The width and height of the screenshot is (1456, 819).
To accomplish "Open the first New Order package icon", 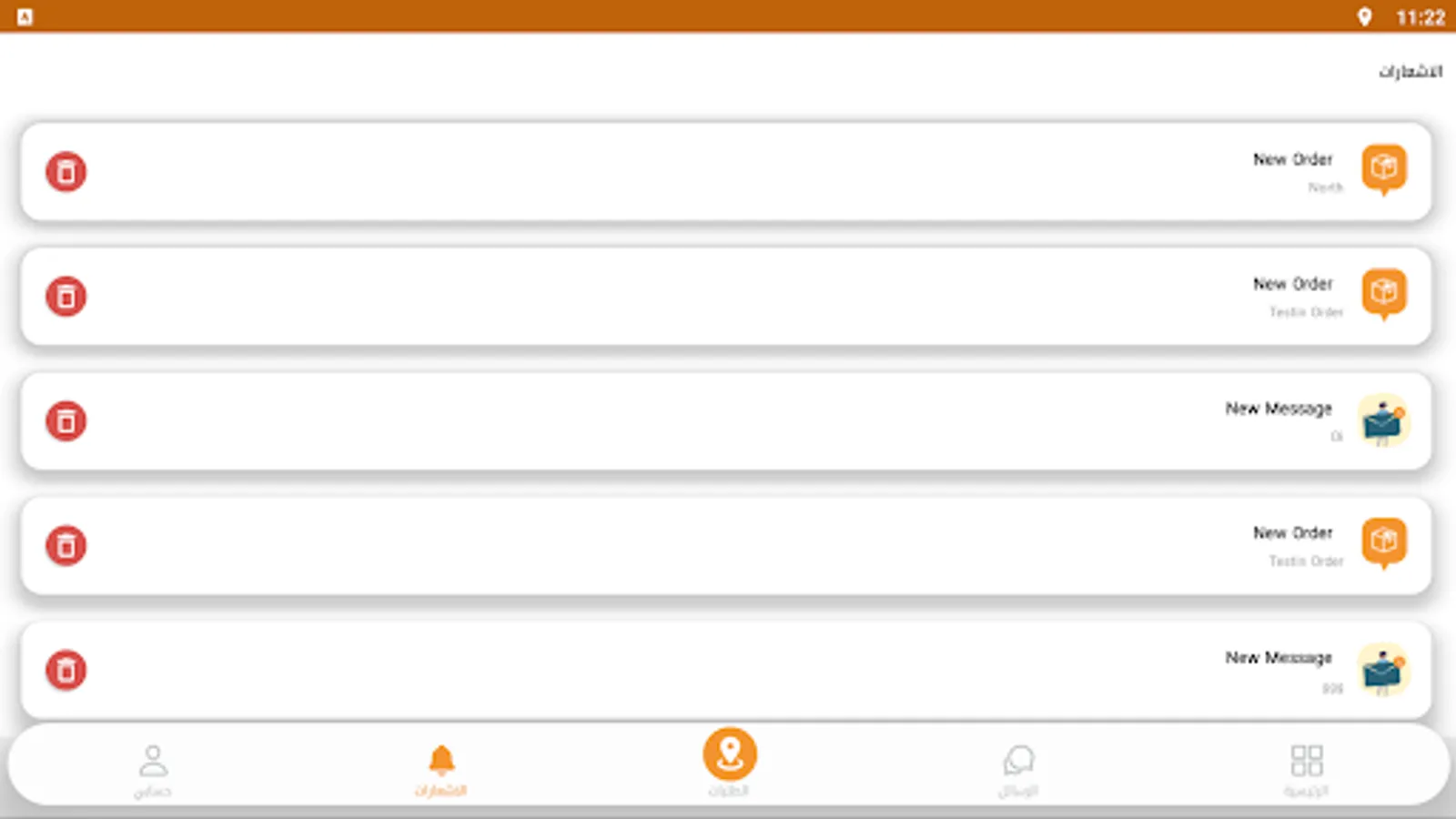I will pyautogui.click(x=1384, y=170).
